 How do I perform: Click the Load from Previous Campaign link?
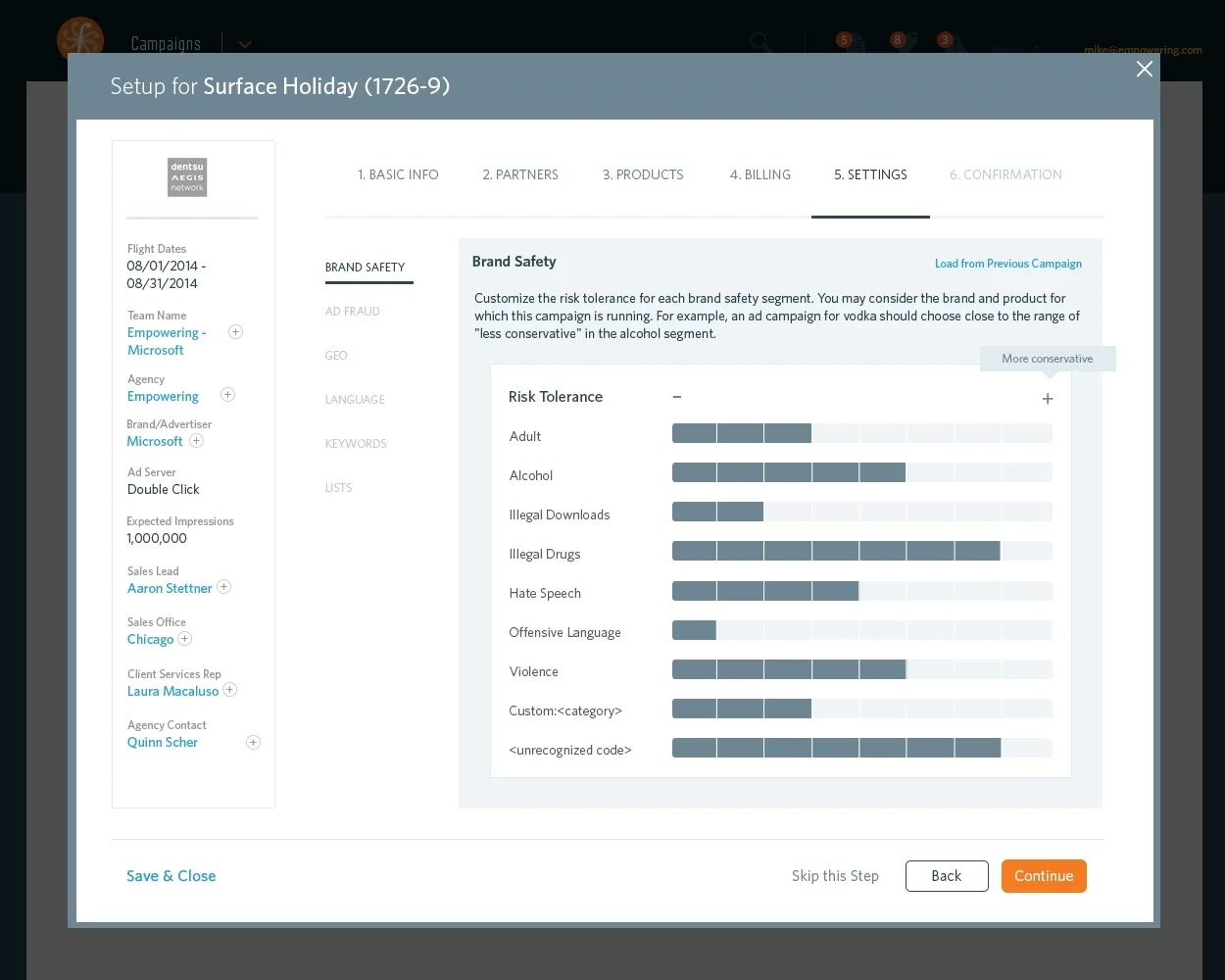point(1007,263)
